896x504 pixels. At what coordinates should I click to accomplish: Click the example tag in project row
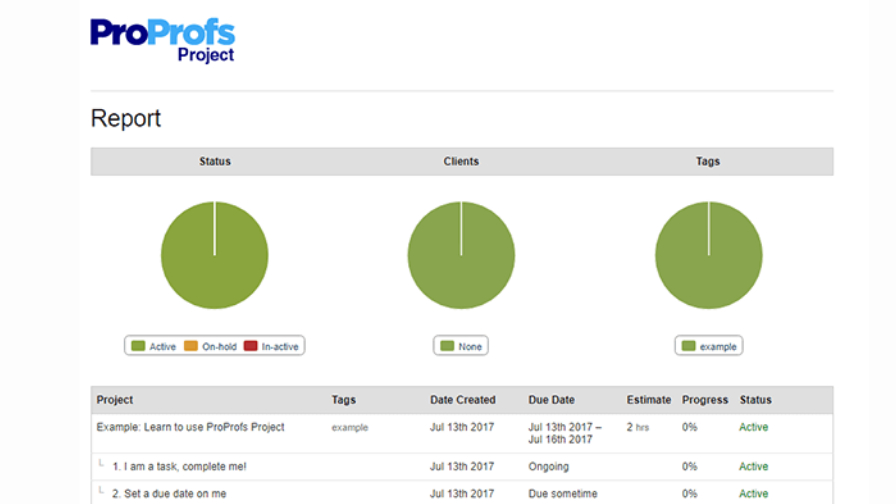pos(350,427)
